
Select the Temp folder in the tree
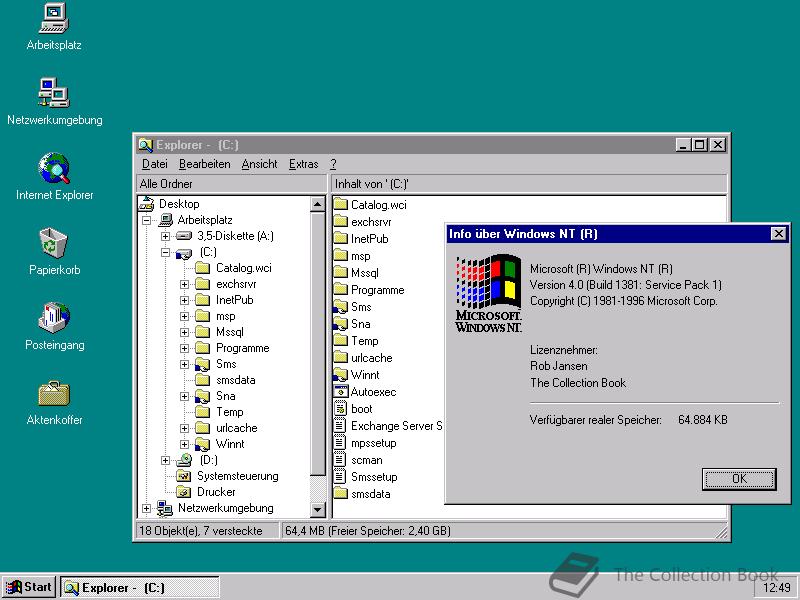point(230,412)
